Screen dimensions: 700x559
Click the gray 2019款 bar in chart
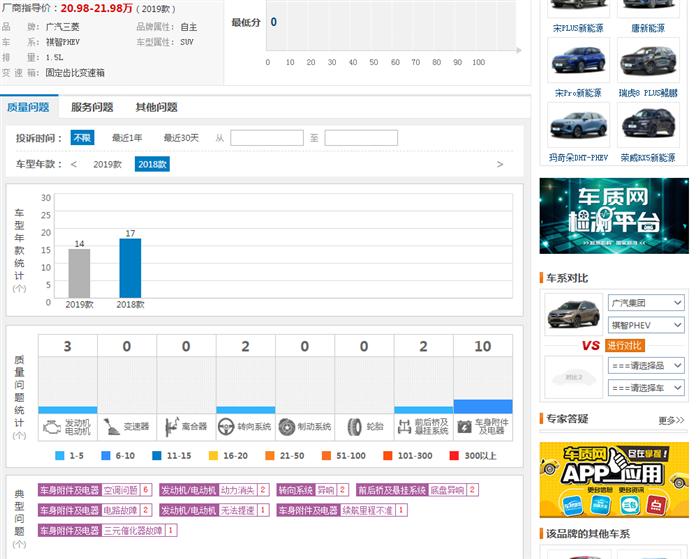79,273
